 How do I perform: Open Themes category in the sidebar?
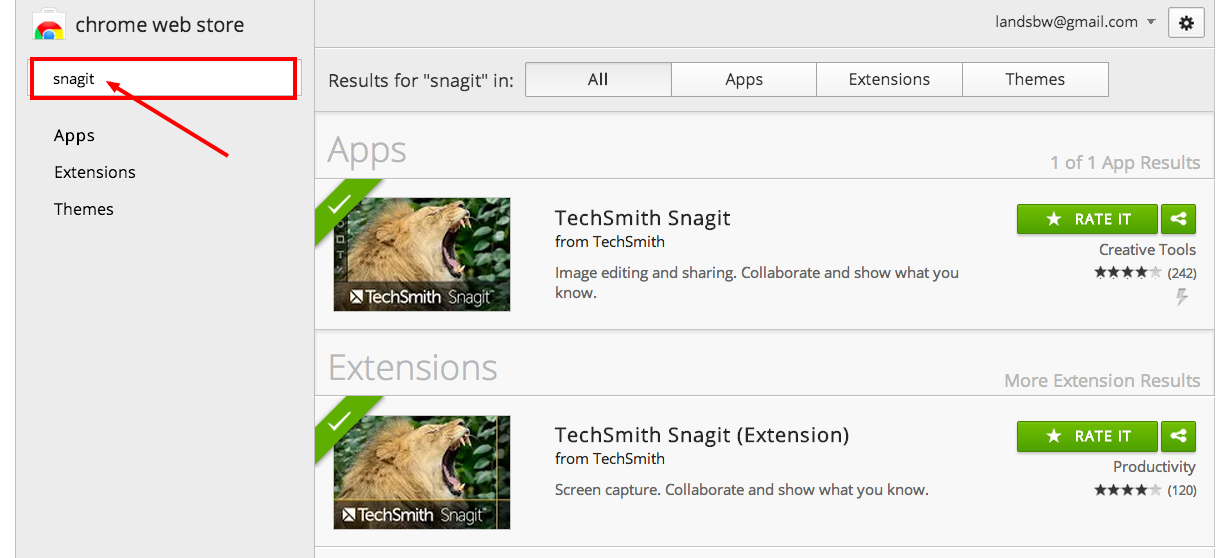[x=84, y=209]
